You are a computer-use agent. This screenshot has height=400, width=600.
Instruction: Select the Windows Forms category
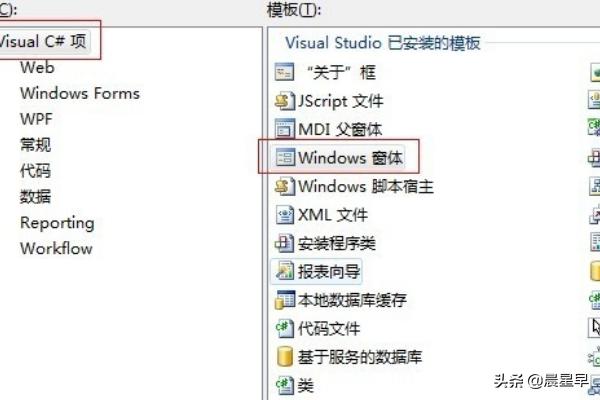80,93
